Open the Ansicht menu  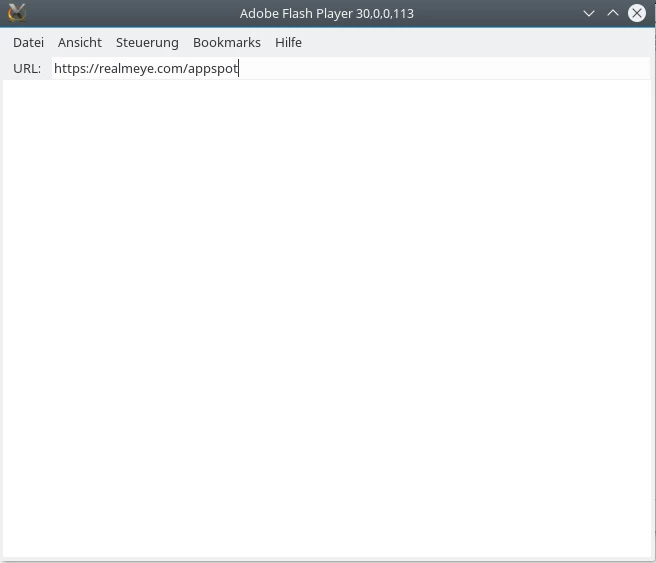tap(79, 43)
